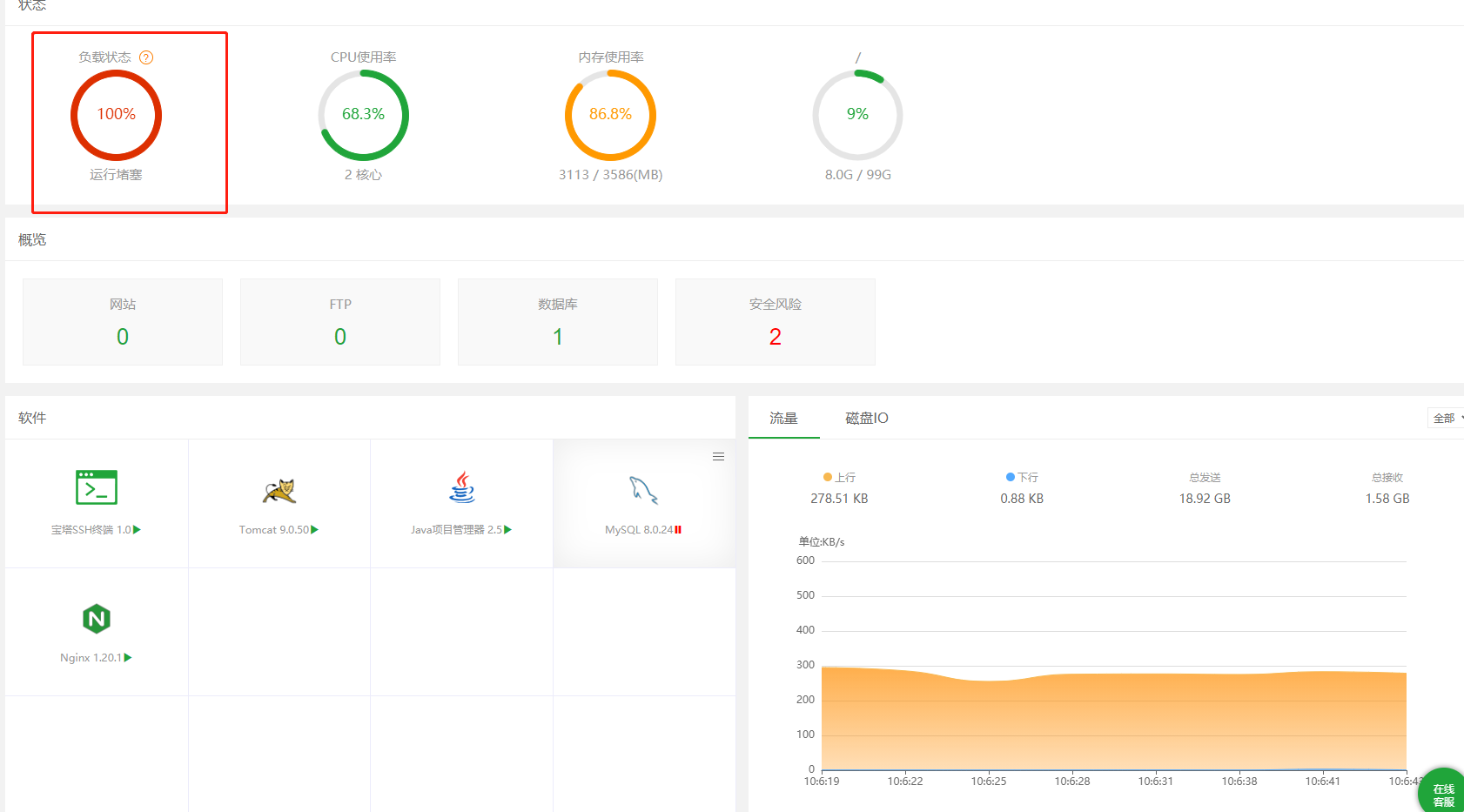Click the 概览 section heading
1464x812 pixels.
coord(32,240)
